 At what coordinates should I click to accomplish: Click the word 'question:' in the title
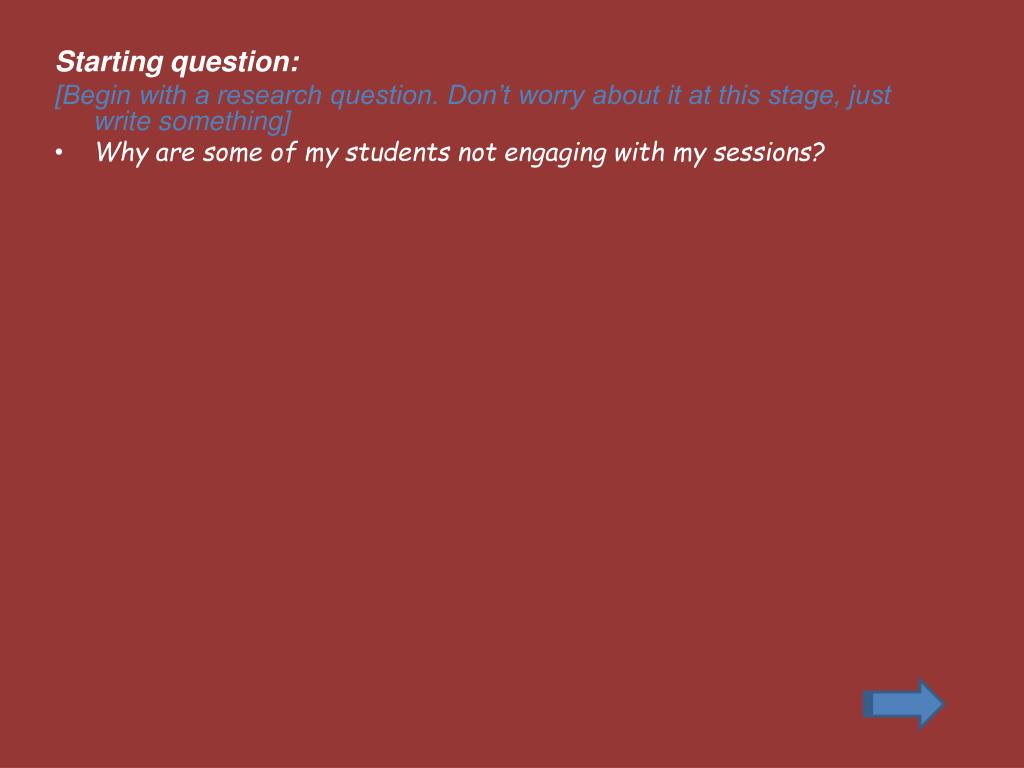point(235,62)
